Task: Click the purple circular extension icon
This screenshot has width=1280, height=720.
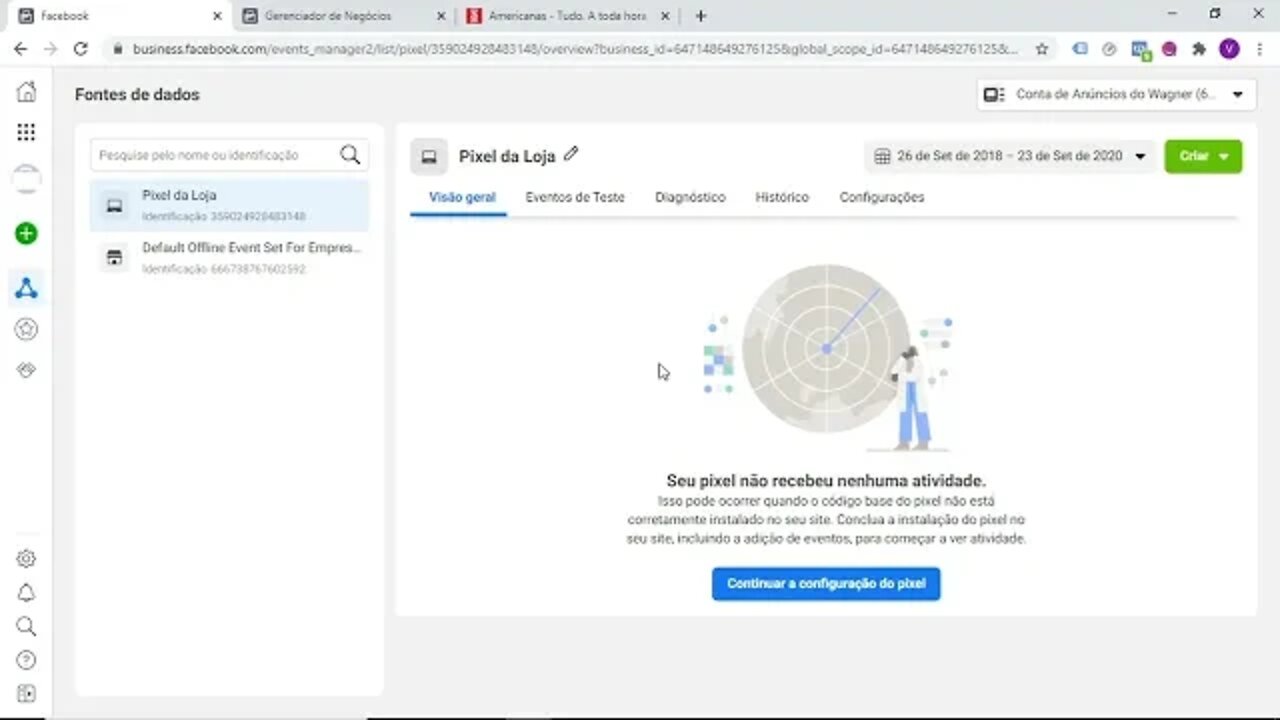Action: point(1169,48)
